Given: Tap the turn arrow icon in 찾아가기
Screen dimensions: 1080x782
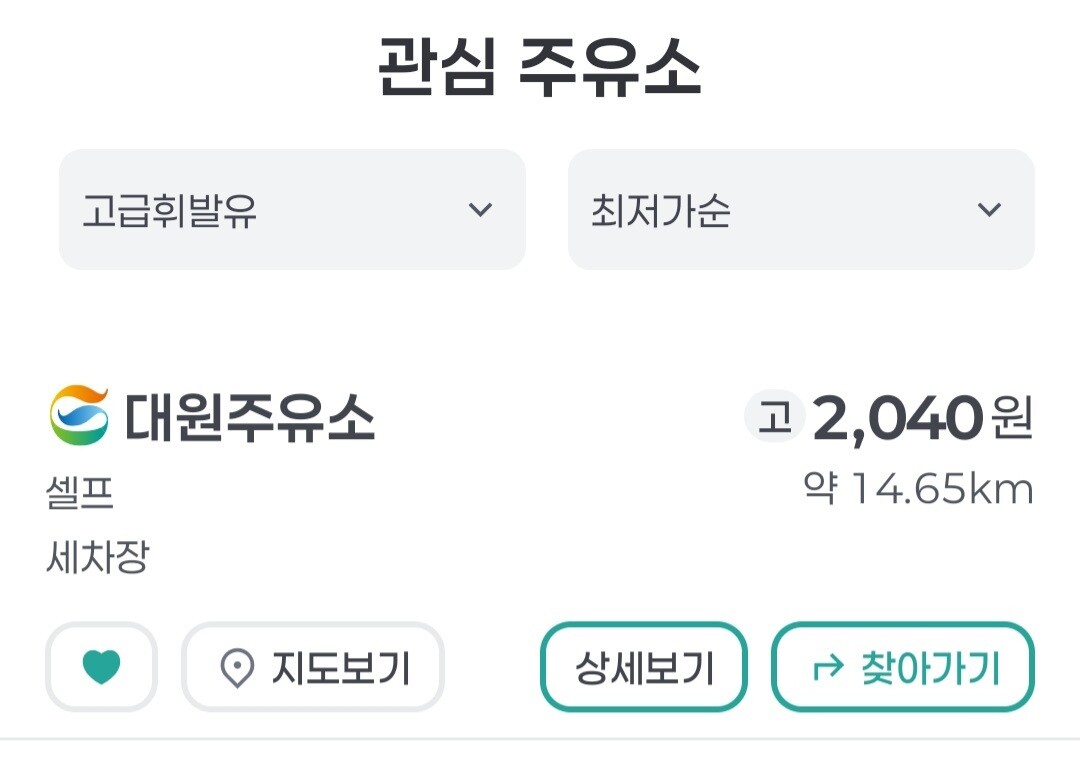Looking at the screenshot, I should click(x=828, y=668).
